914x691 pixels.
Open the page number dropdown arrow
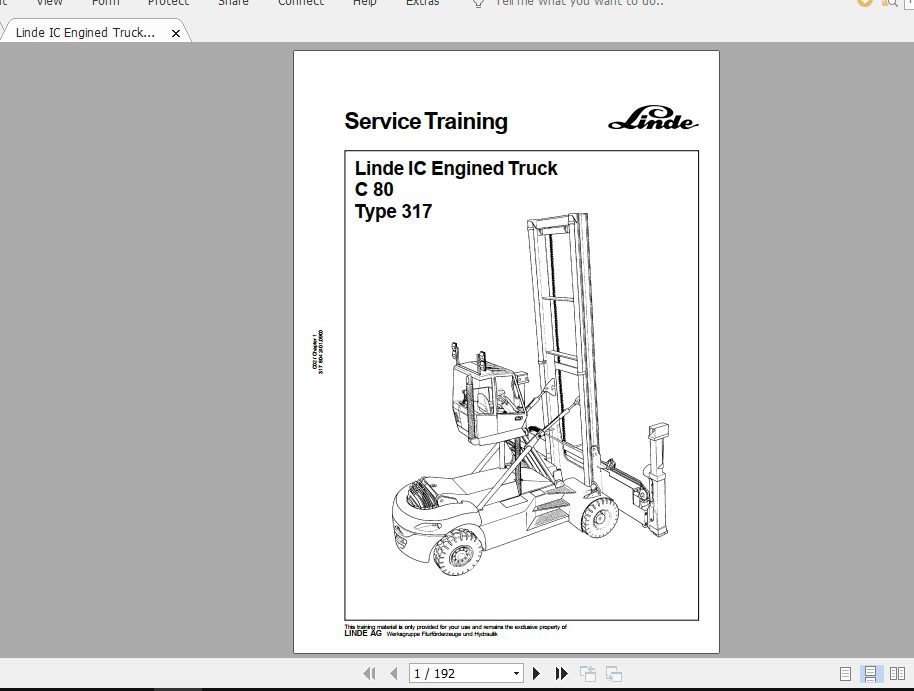[x=516, y=674]
